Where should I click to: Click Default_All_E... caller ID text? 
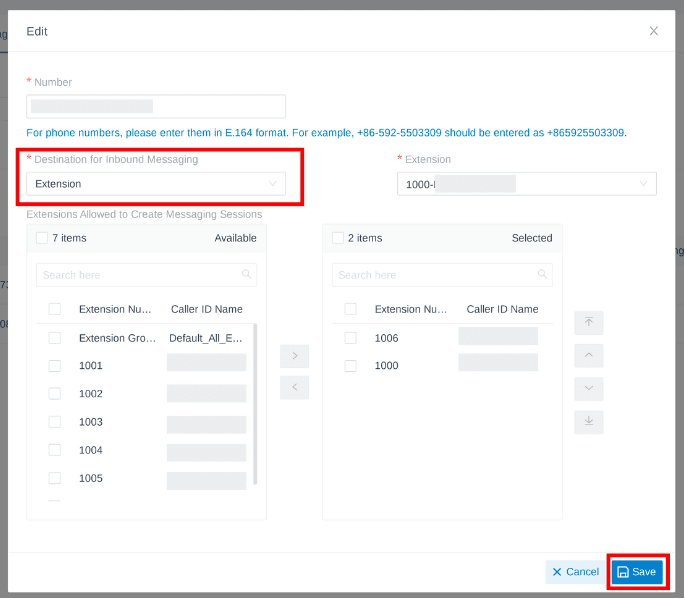tap(205, 338)
